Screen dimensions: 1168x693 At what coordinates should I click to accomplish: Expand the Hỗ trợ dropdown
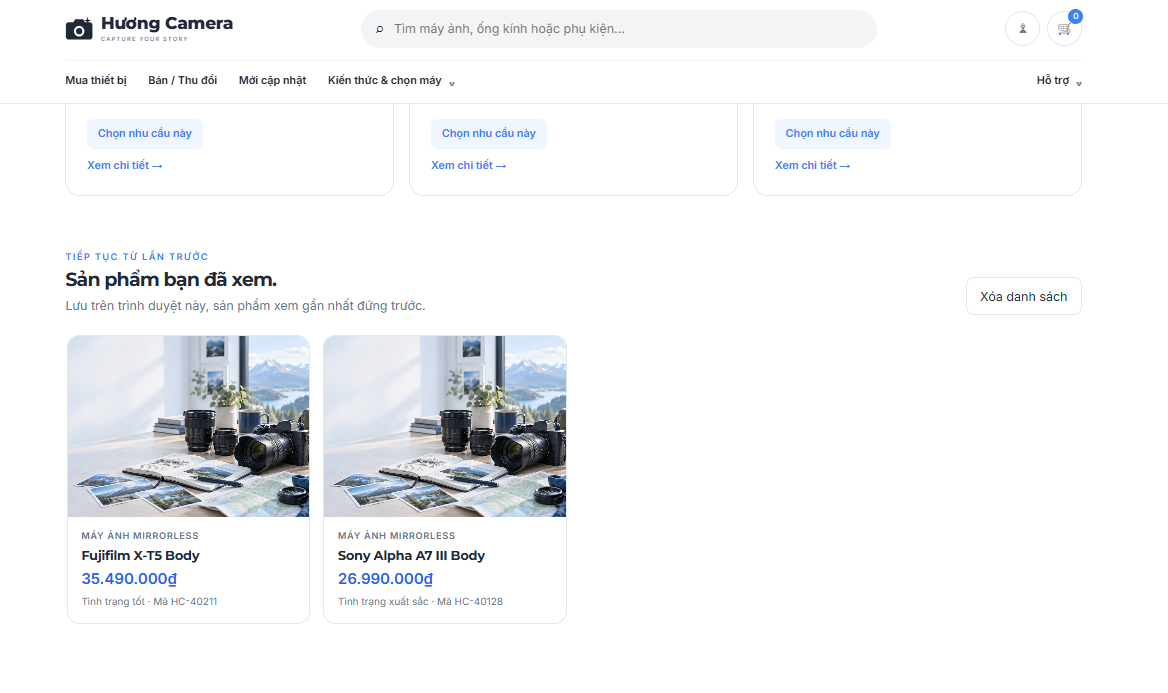pos(1058,80)
